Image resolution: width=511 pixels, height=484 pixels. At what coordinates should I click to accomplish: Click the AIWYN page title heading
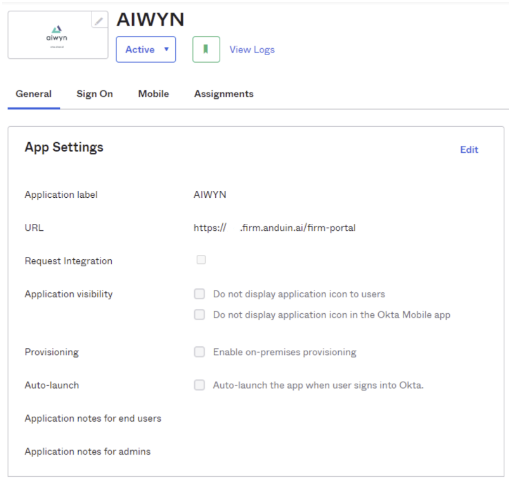click(x=150, y=19)
